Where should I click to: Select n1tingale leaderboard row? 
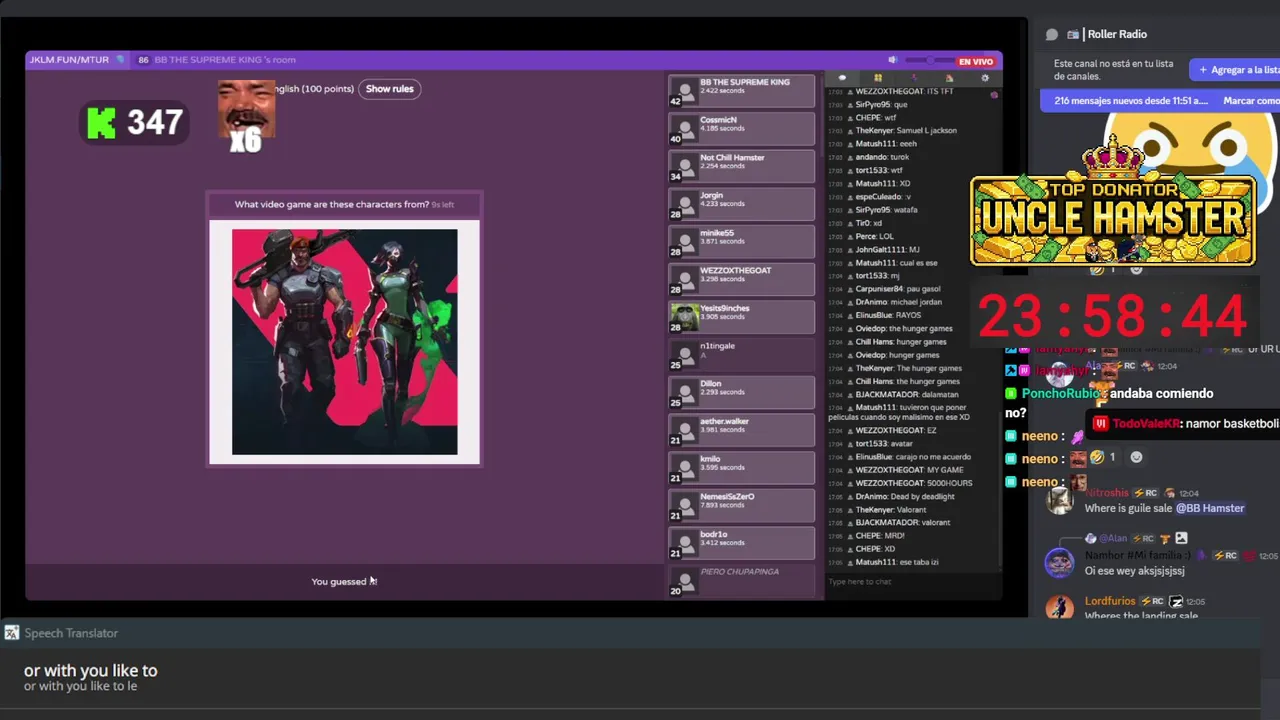[741, 354]
